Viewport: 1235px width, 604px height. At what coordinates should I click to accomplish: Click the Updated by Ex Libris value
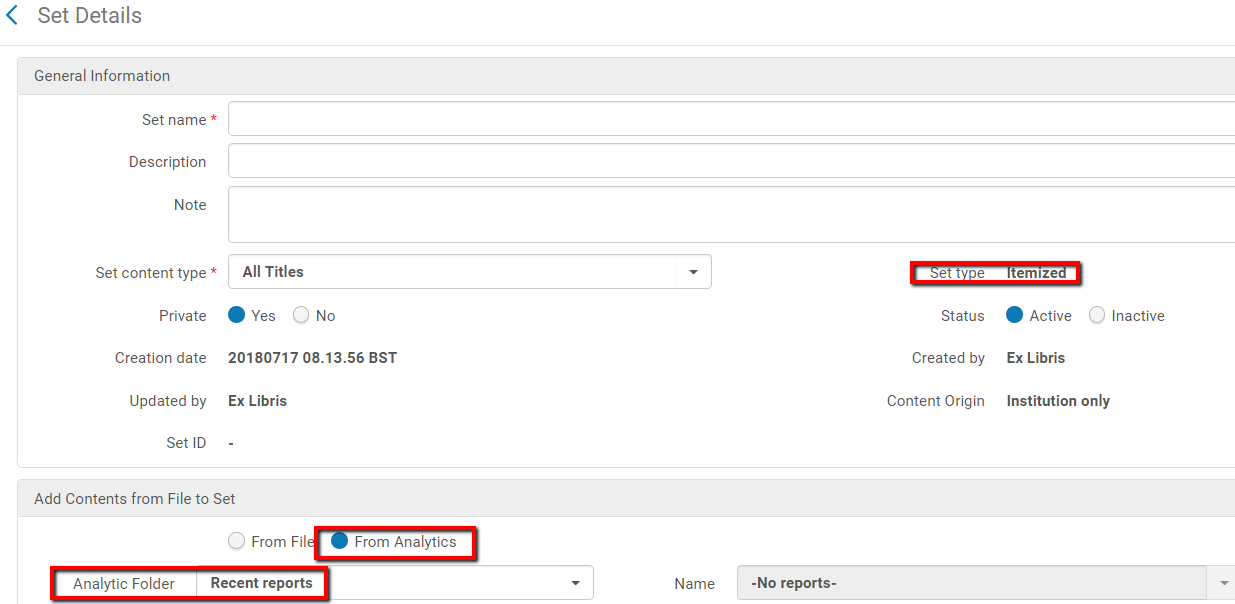(258, 401)
